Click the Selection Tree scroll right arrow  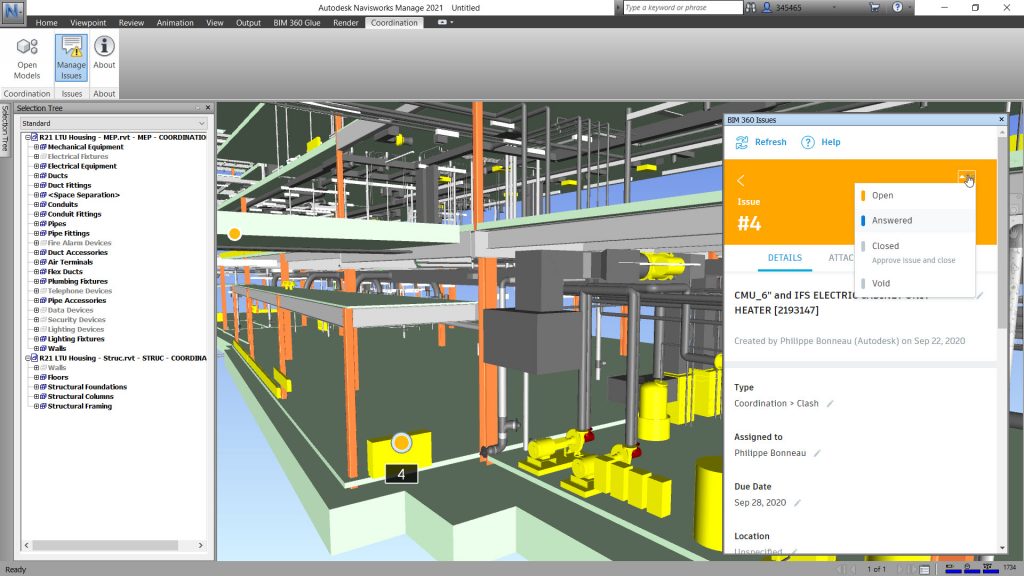coord(200,545)
